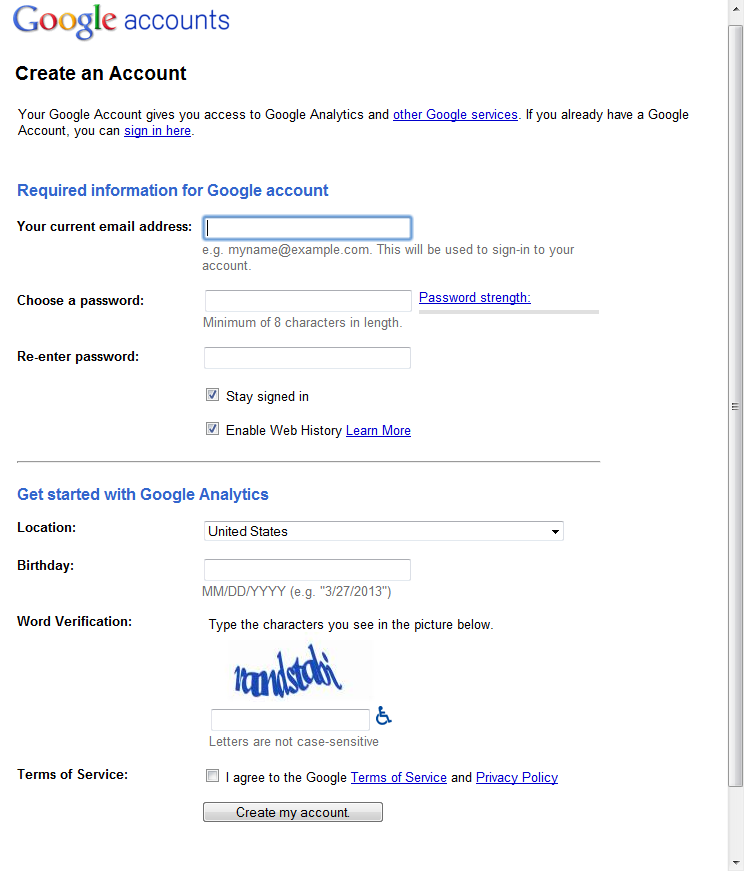Open the Privacy Policy link

(x=517, y=777)
